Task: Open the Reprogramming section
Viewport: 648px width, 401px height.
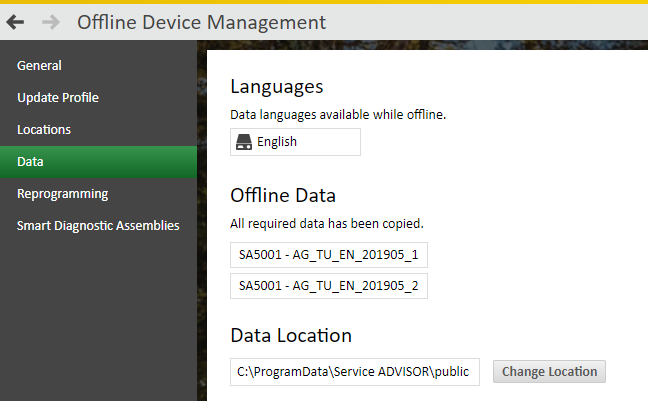Action: pyautogui.click(x=98, y=194)
